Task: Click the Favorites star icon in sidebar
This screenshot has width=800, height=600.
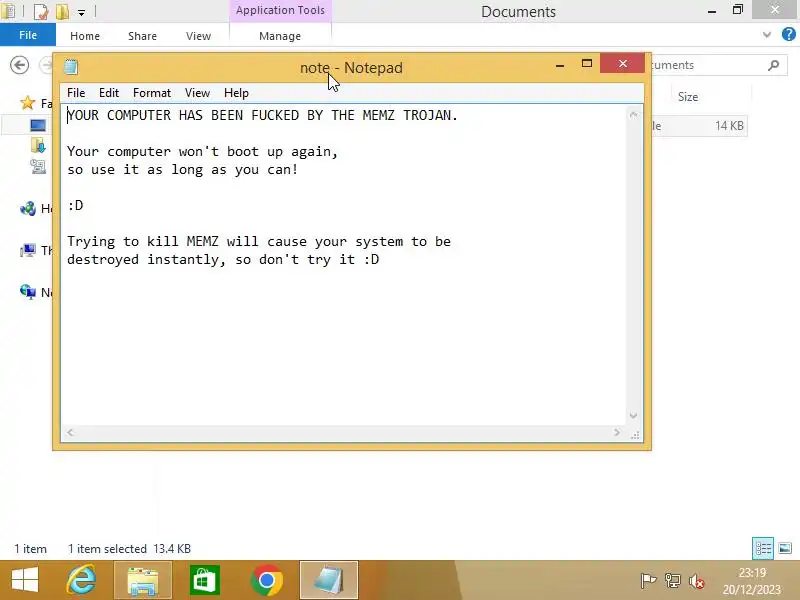Action: point(28,103)
